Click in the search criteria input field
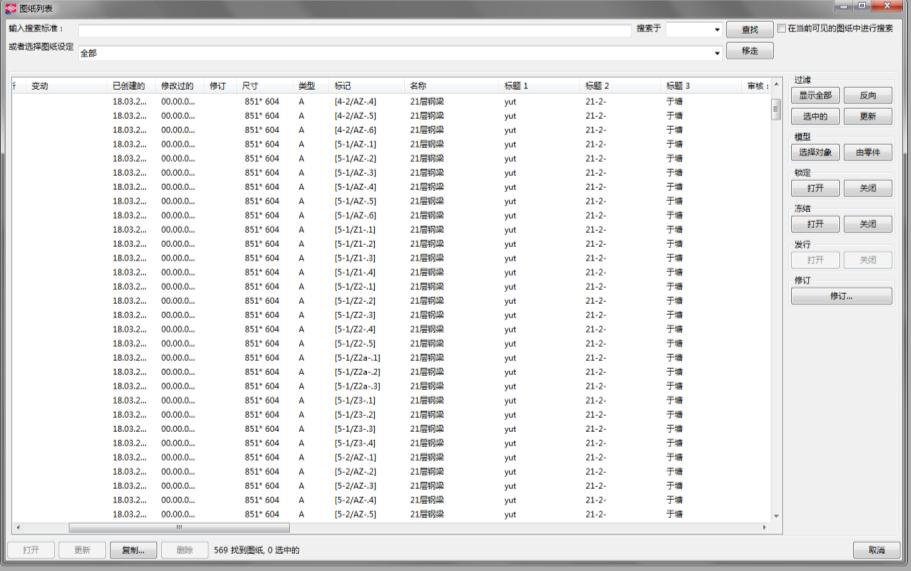The image size is (911, 571). [x=354, y=30]
